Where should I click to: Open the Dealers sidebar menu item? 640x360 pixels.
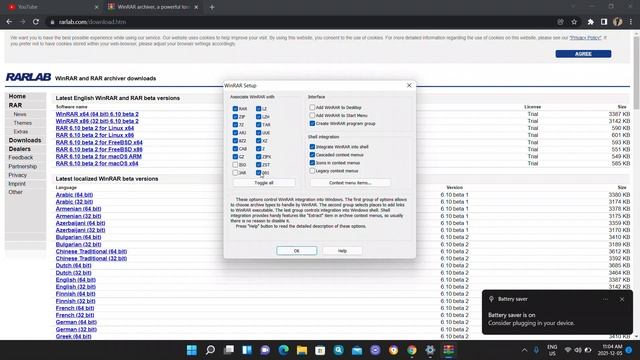pos(20,149)
